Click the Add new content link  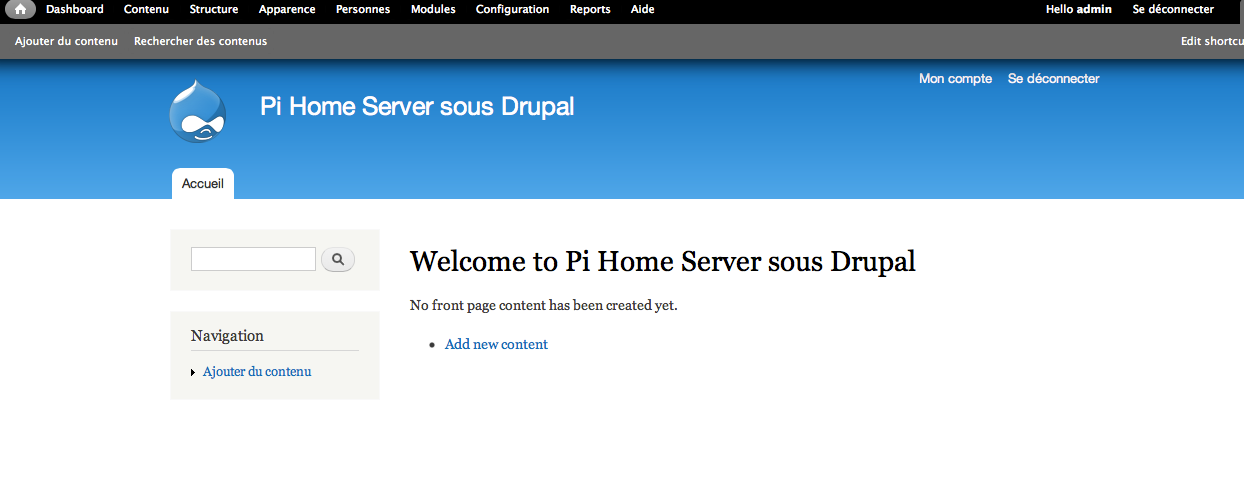(496, 344)
